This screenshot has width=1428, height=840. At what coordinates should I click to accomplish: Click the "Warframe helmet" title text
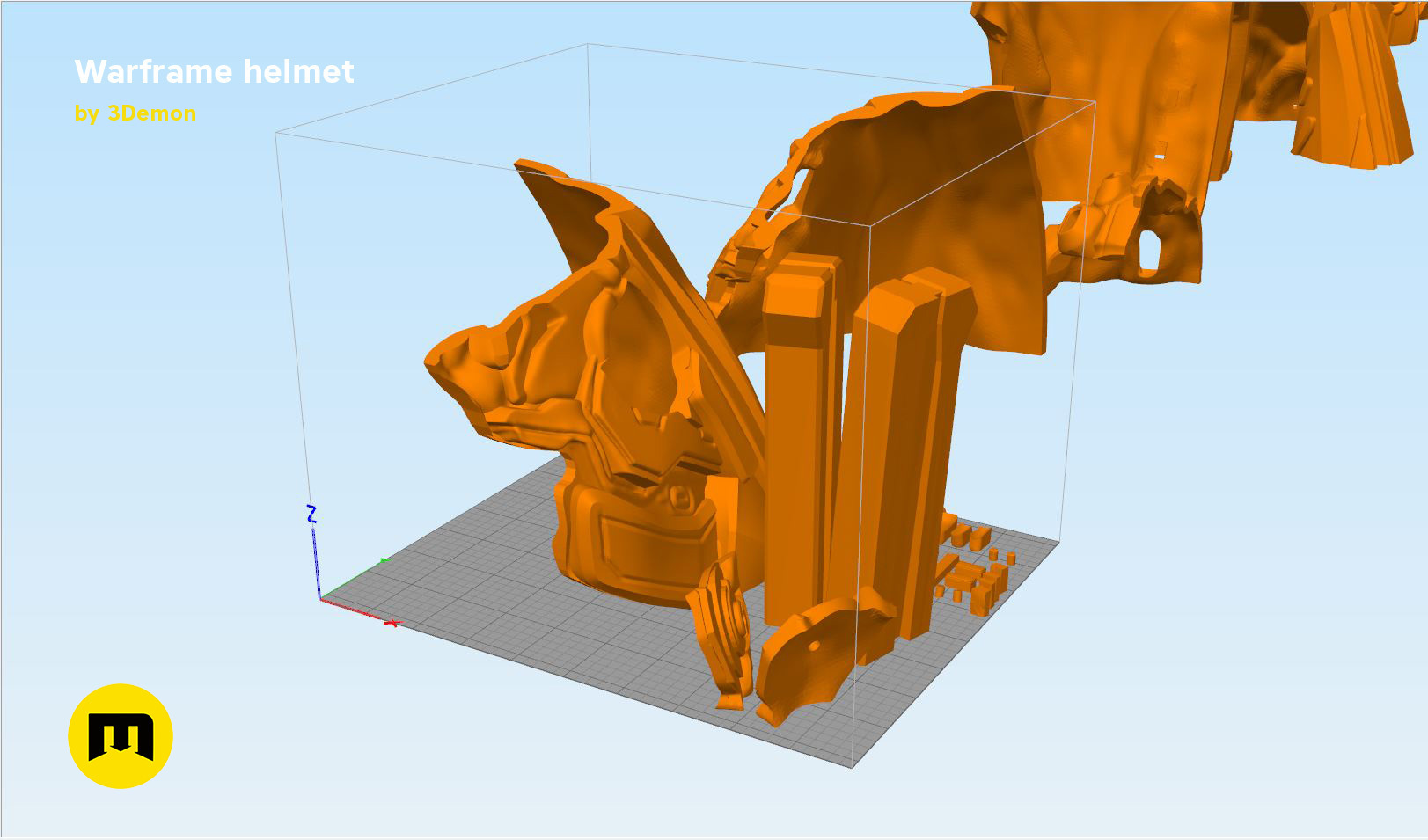(x=214, y=73)
